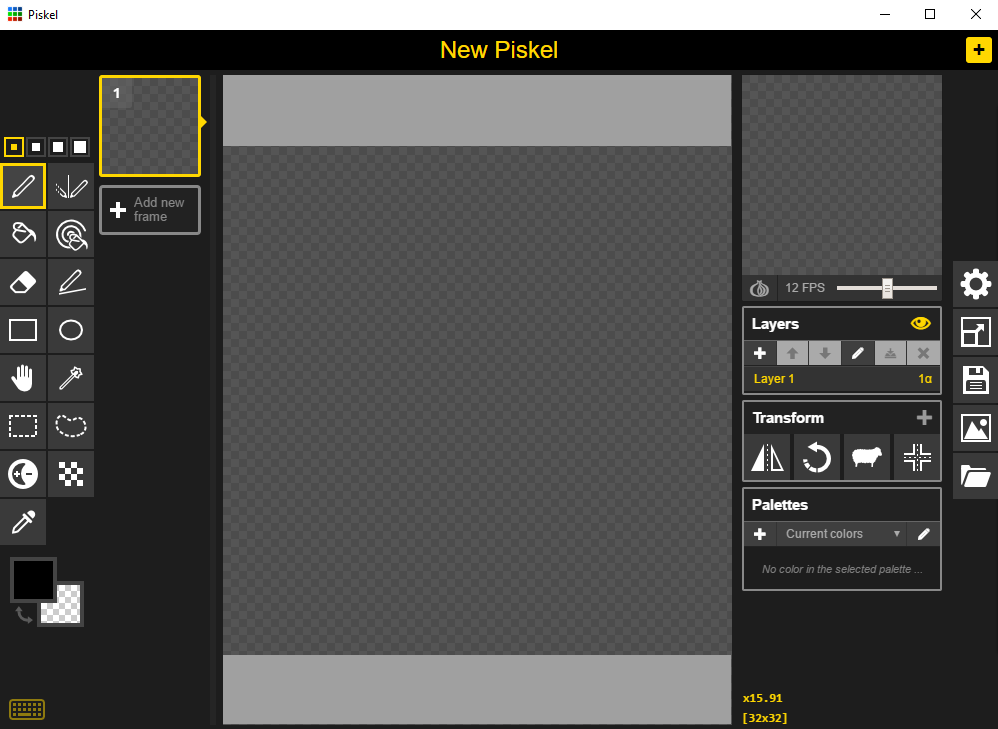Click the New Piskel title
The width and height of the screenshot is (998, 729).
tap(499, 50)
